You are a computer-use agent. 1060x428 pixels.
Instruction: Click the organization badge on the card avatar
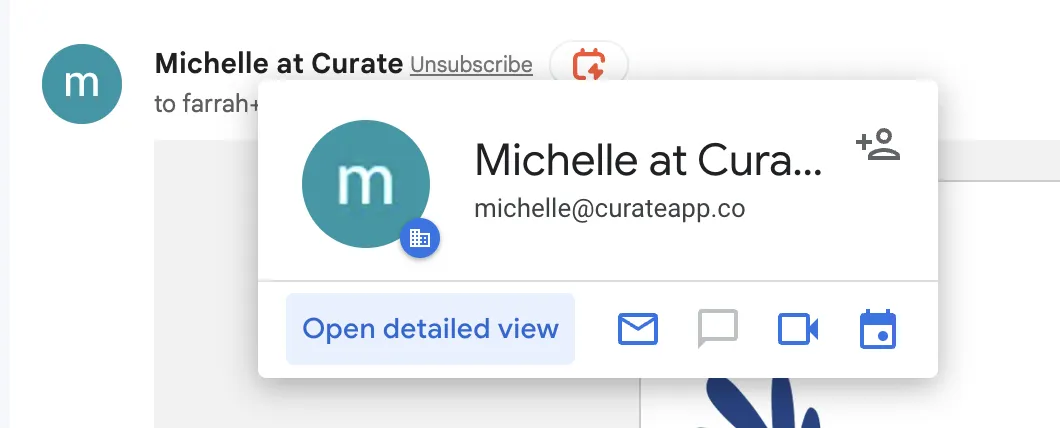[x=420, y=238]
